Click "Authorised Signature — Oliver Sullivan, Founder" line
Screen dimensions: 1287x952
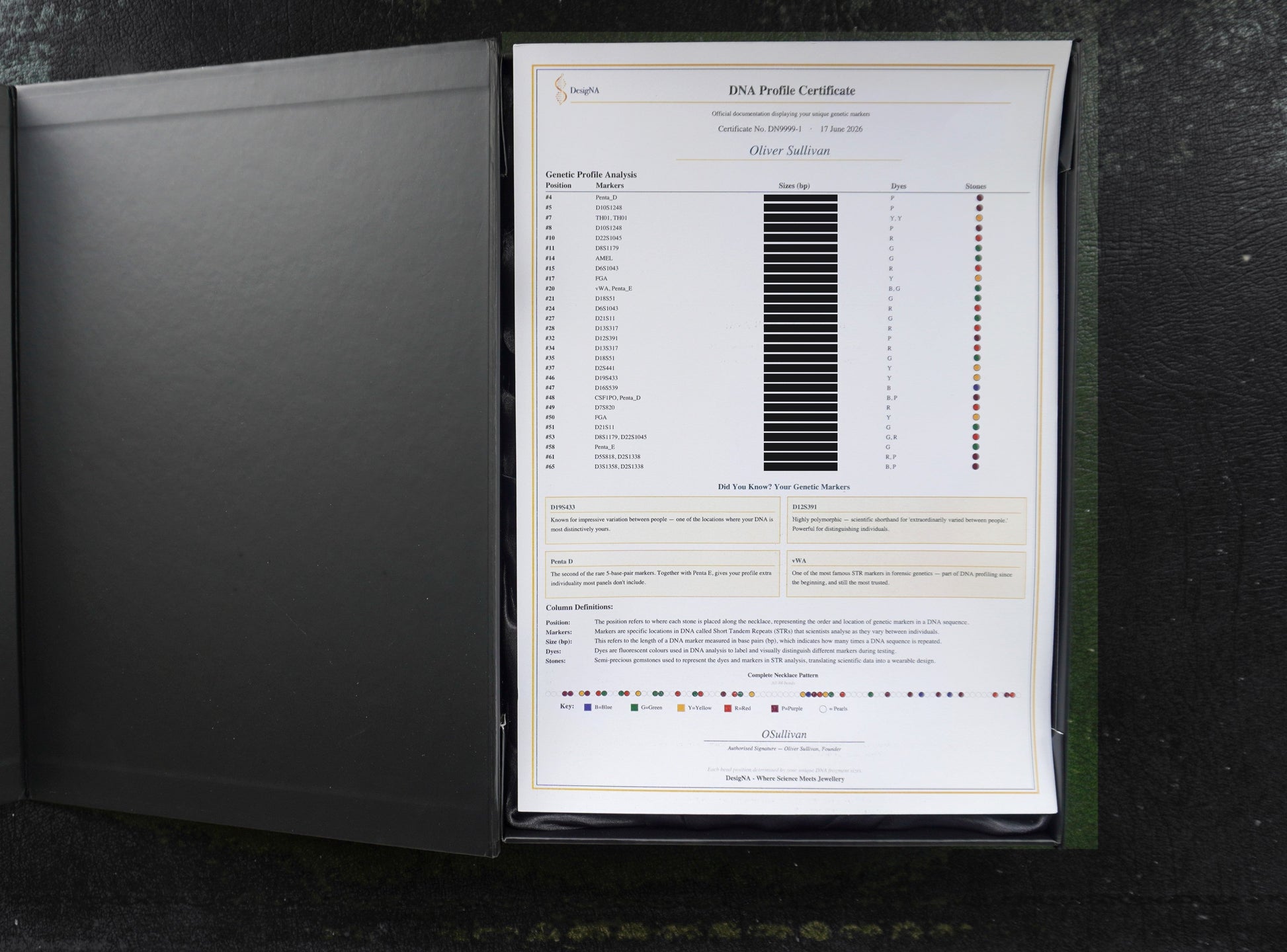click(784, 749)
